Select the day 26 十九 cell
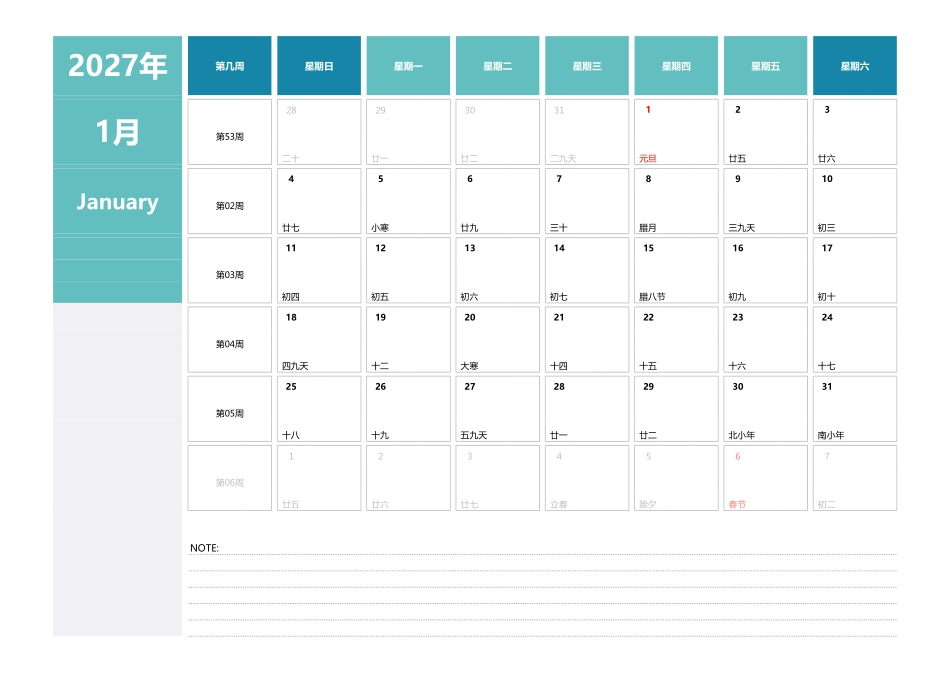Viewport: 950px width, 673px height. 408,409
